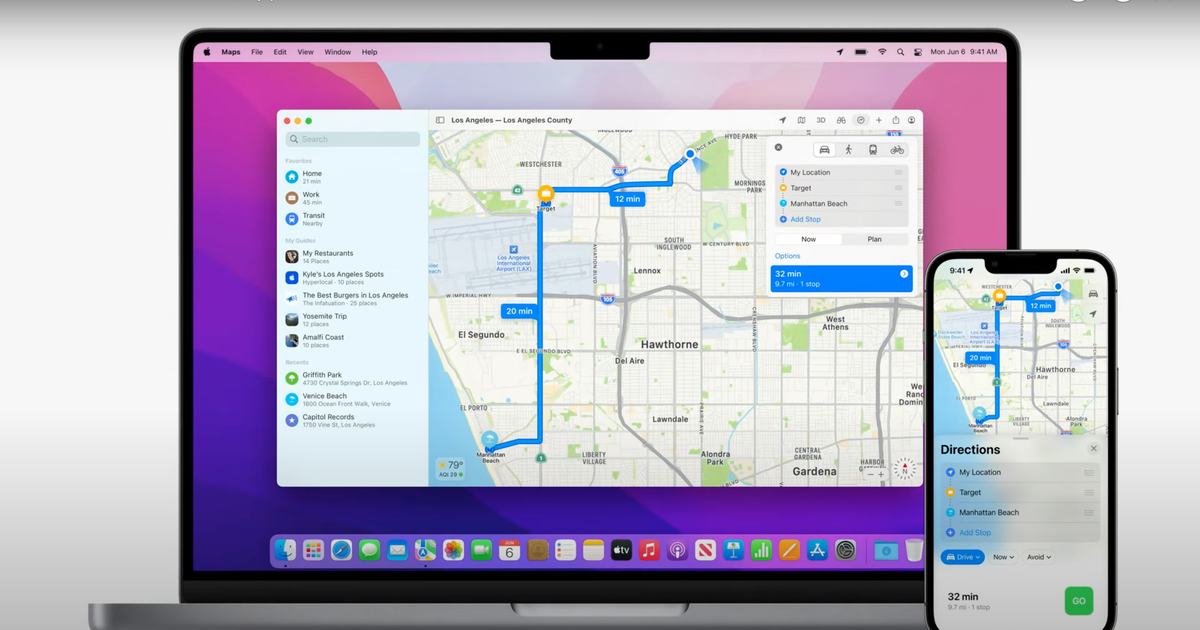Open the Help menu
1200x630 pixels.
pos(370,52)
